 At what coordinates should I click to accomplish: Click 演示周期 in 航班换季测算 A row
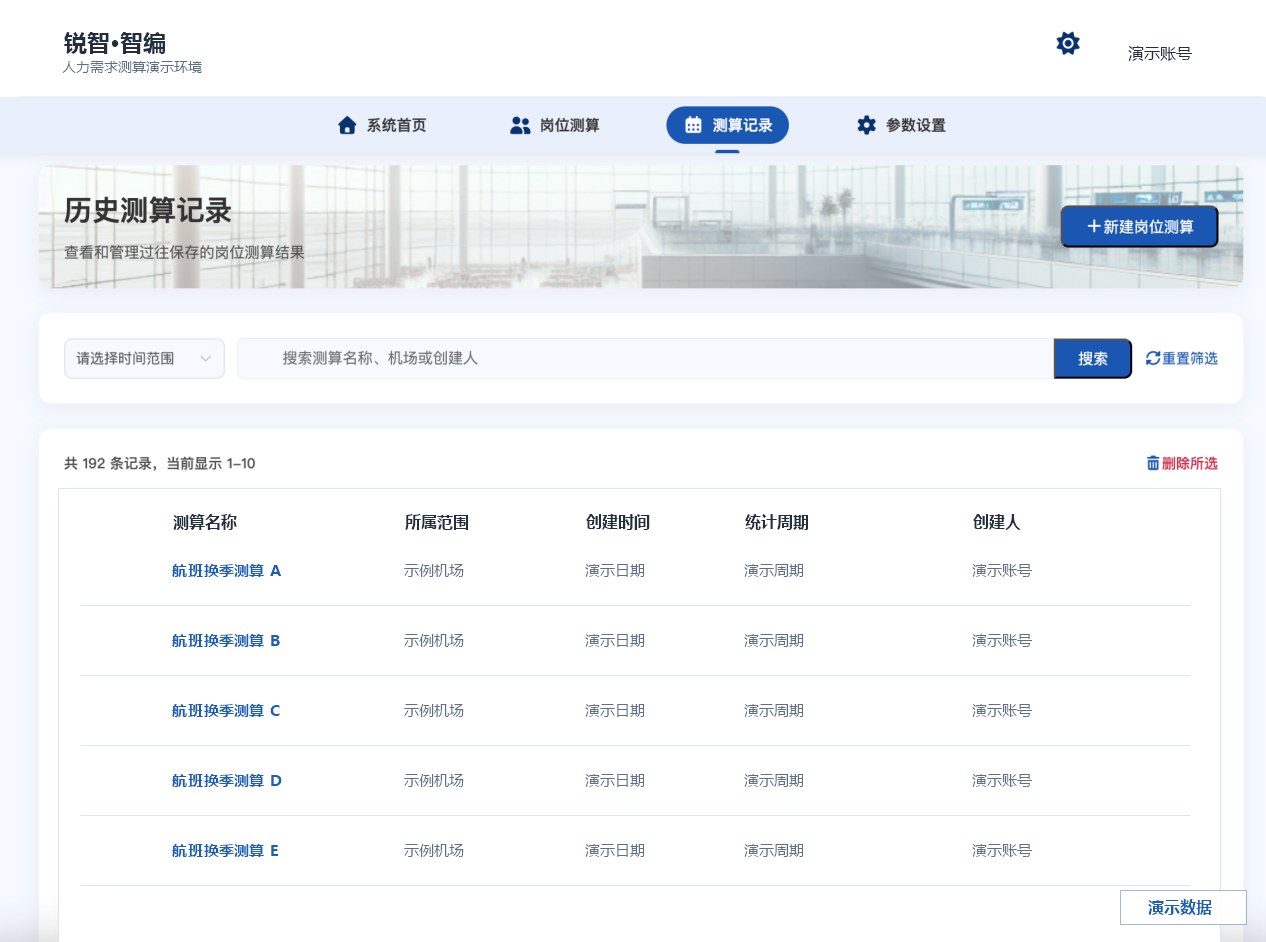(x=774, y=570)
